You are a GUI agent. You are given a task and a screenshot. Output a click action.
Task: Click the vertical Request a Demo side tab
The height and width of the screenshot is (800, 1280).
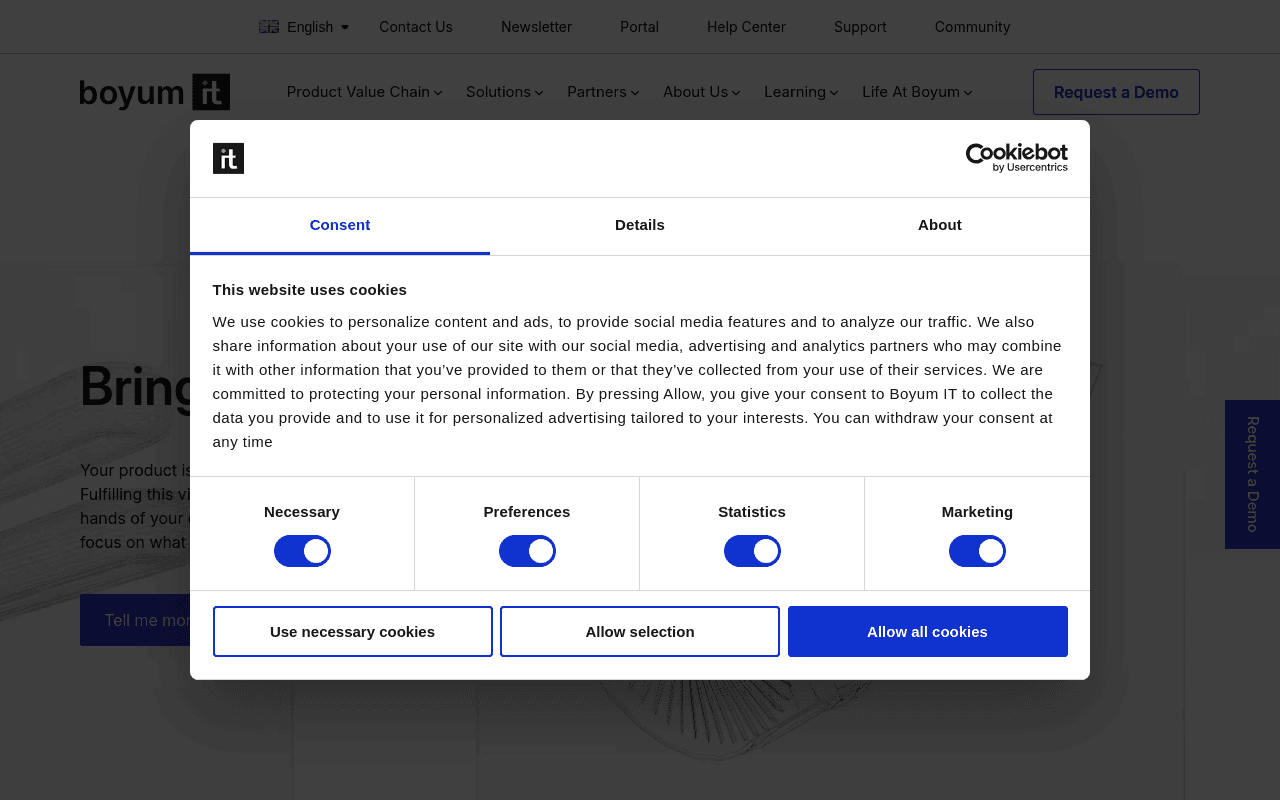[x=1252, y=474]
